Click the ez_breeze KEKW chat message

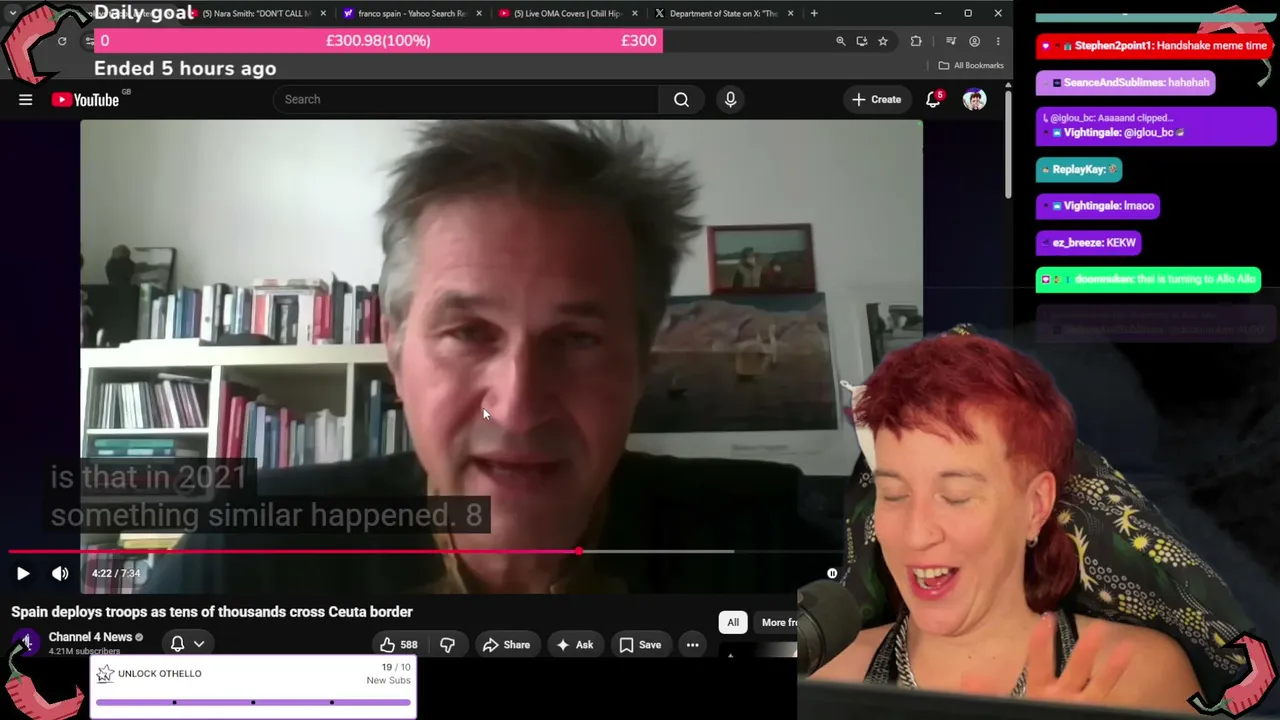tap(1088, 242)
